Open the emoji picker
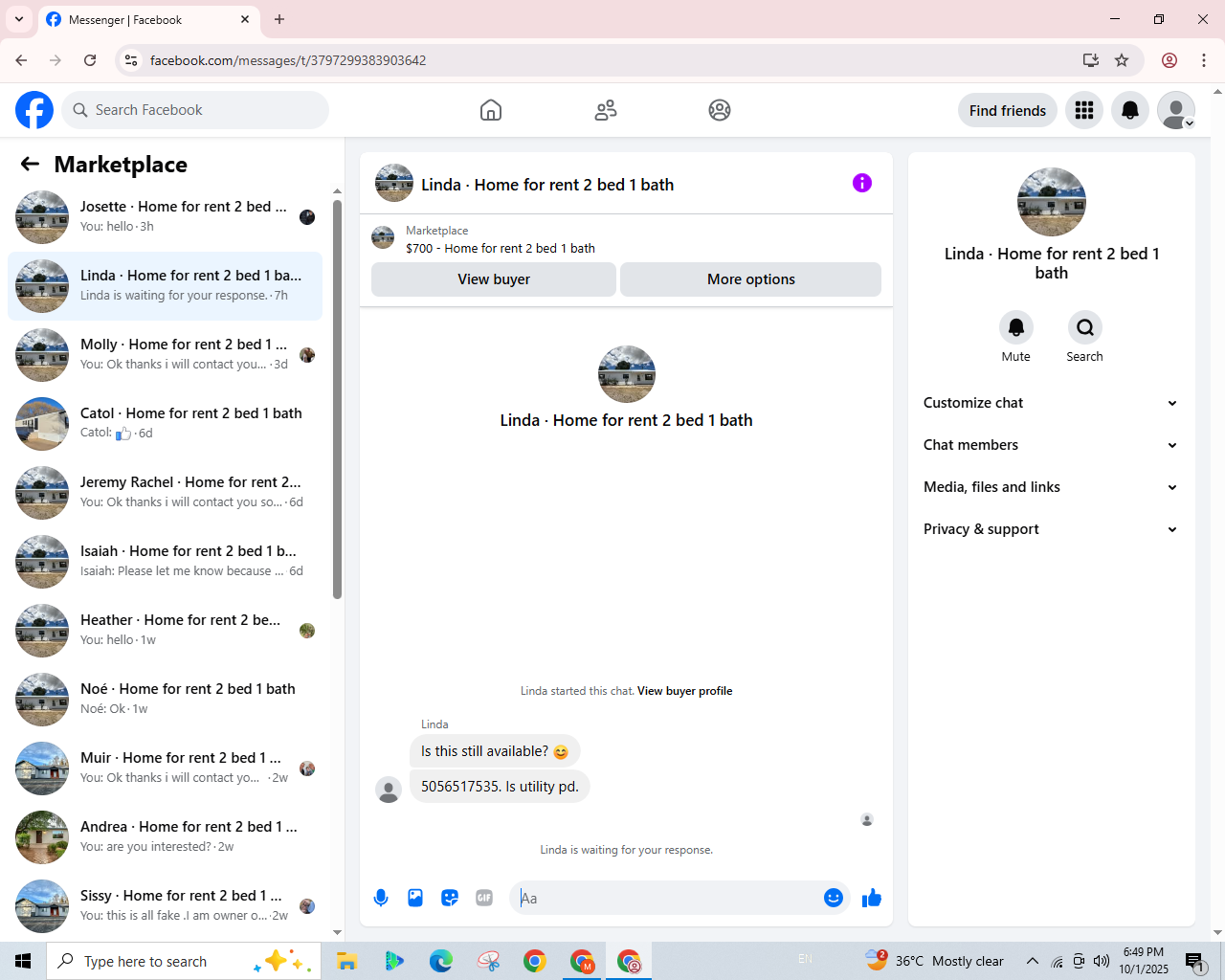Image resolution: width=1225 pixels, height=980 pixels. [834, 898]
